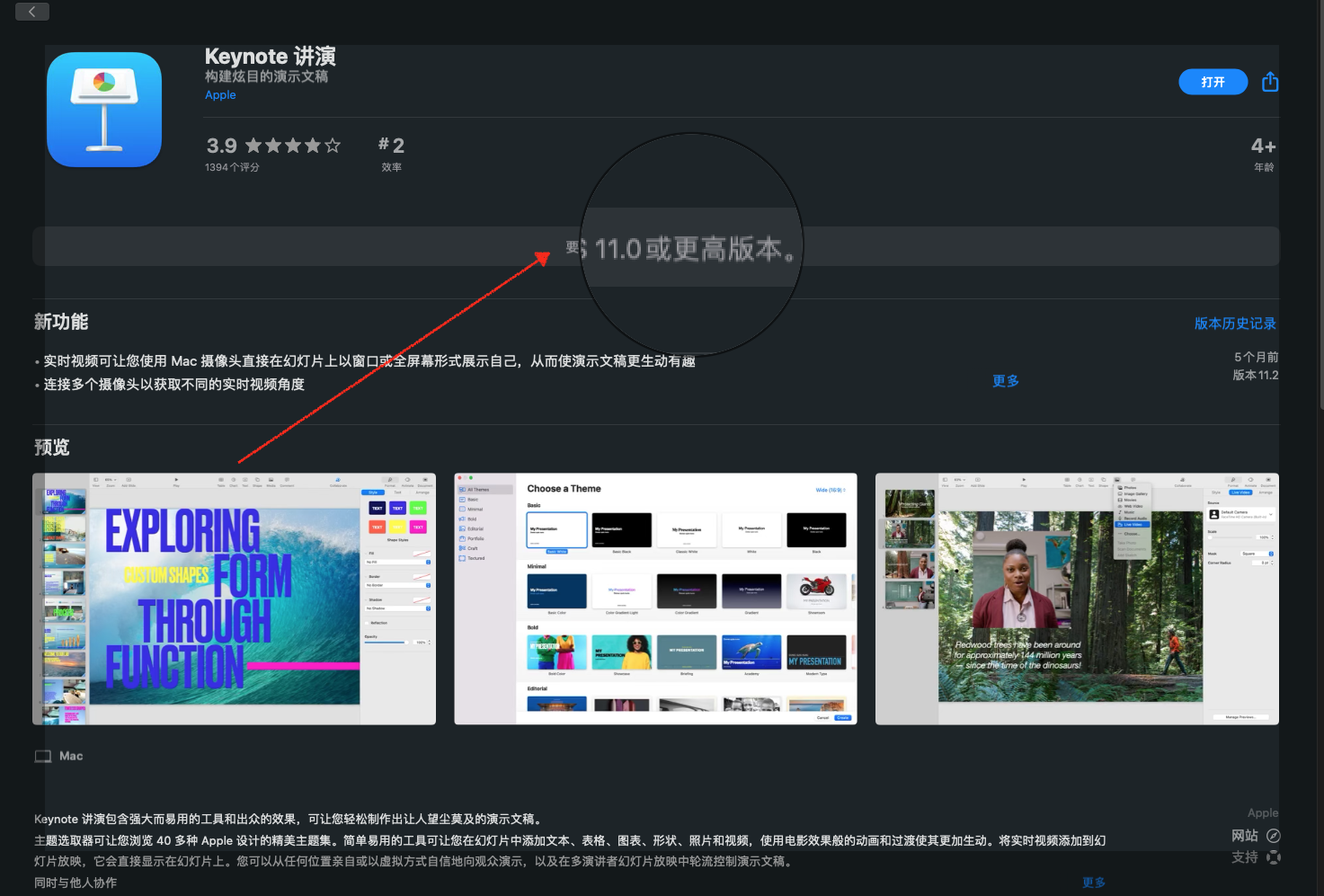Open 版本历史记录 version history
This screenshot has height=896, width=1324.
coord(1235,324)
